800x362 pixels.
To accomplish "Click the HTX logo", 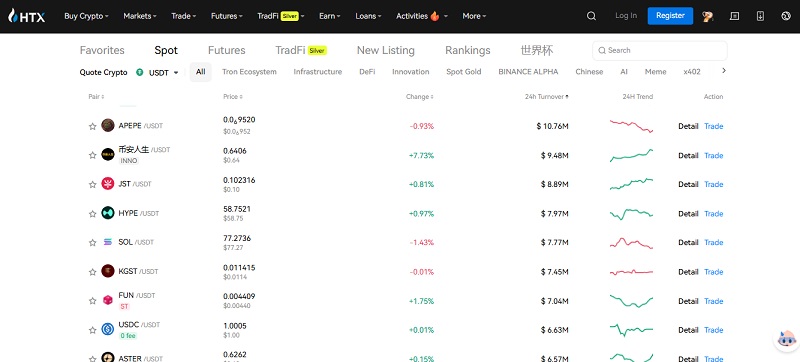I will 27,16.
